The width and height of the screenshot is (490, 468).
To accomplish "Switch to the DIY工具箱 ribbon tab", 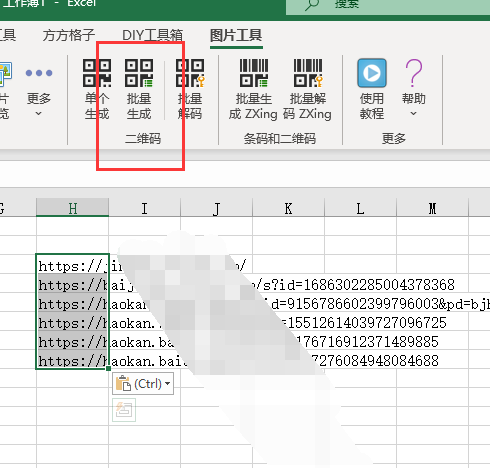I will [152, 35].
